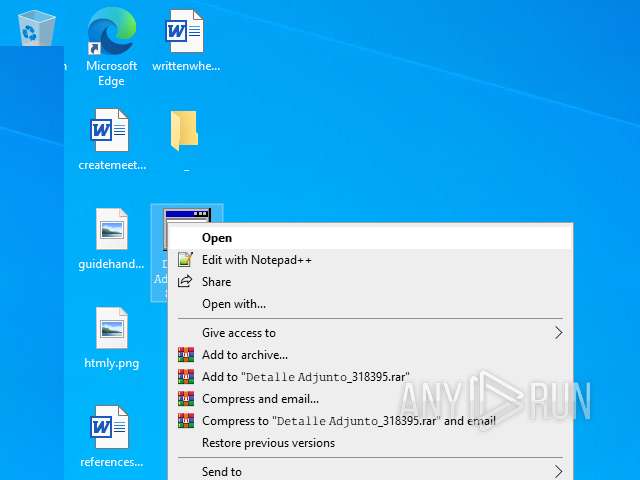Select the Microsoft Edge shortcut icon
Screen dimensions: 640x480
click(111, 31)
